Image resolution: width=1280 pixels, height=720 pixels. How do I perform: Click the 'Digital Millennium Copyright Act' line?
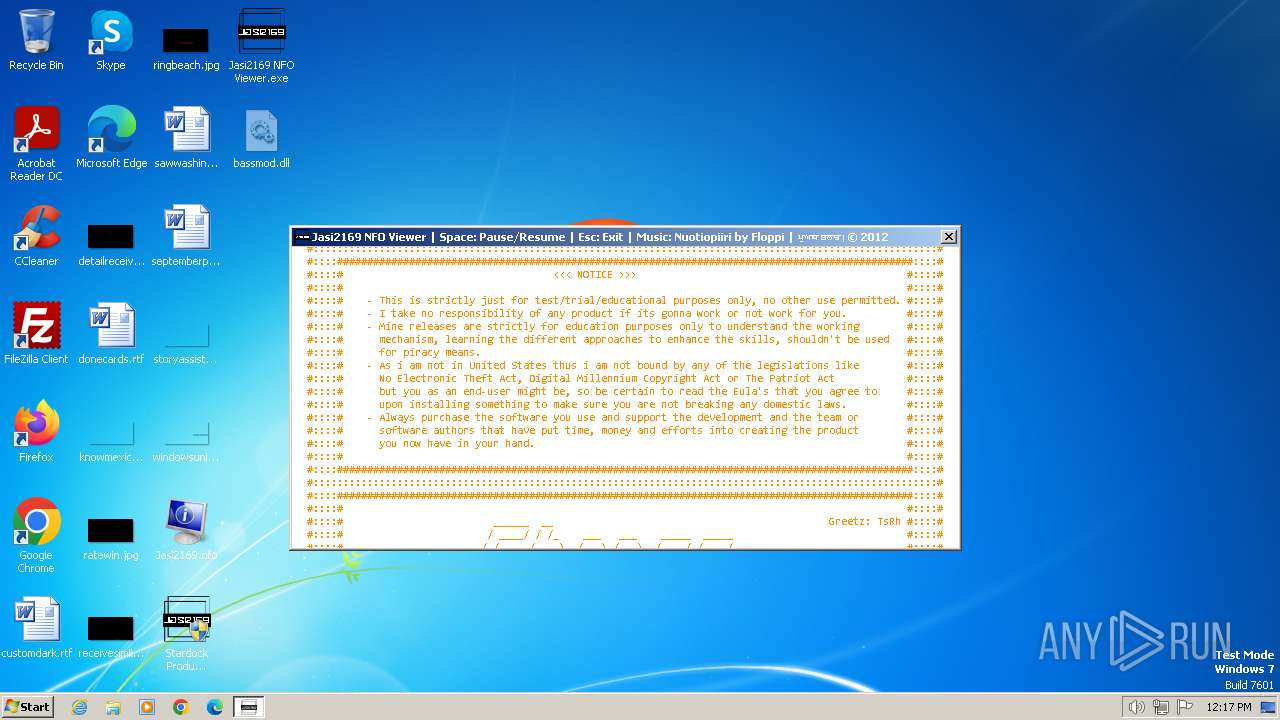[606, 379]
